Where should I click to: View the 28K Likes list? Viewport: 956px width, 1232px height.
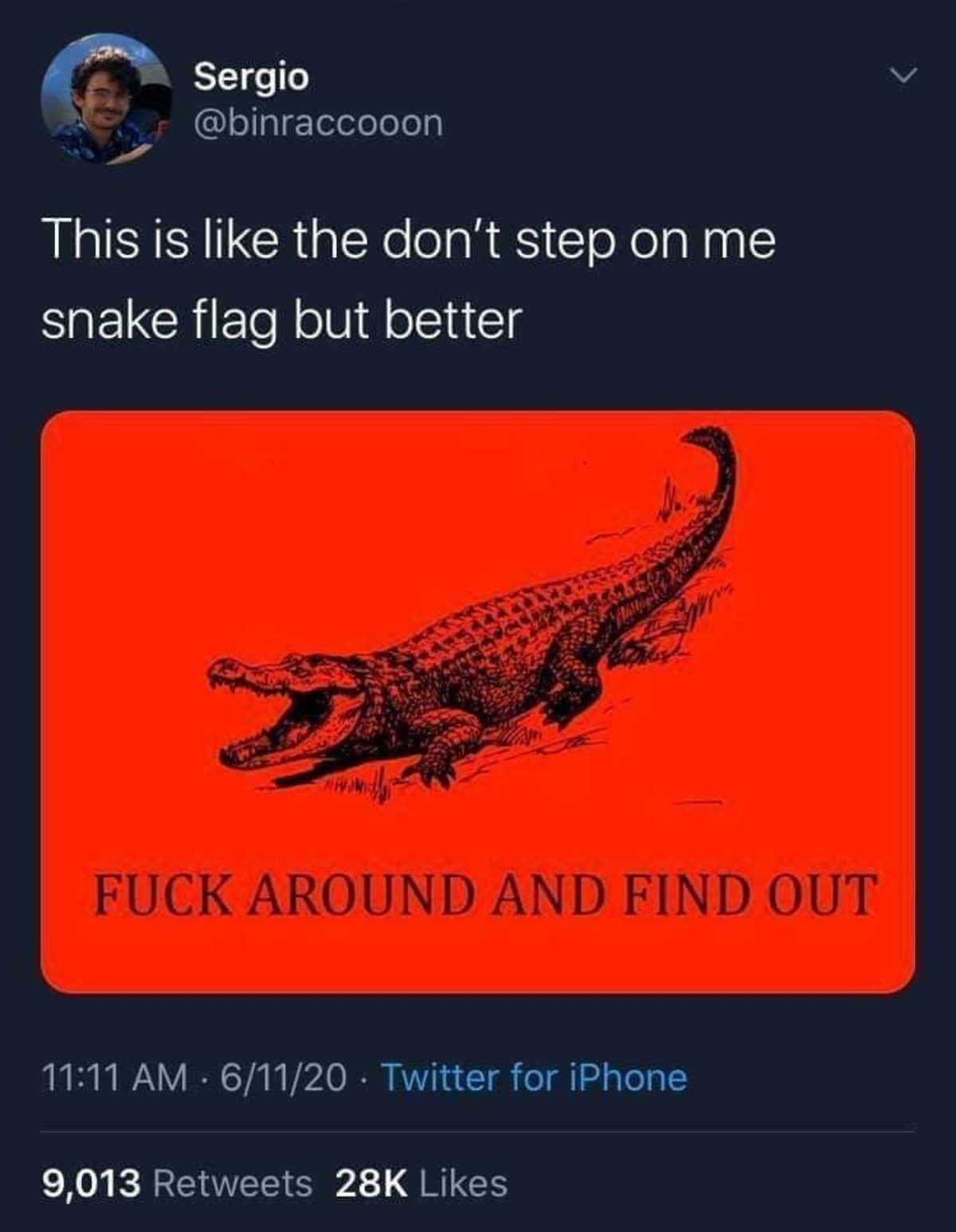tap(421, 1183)
